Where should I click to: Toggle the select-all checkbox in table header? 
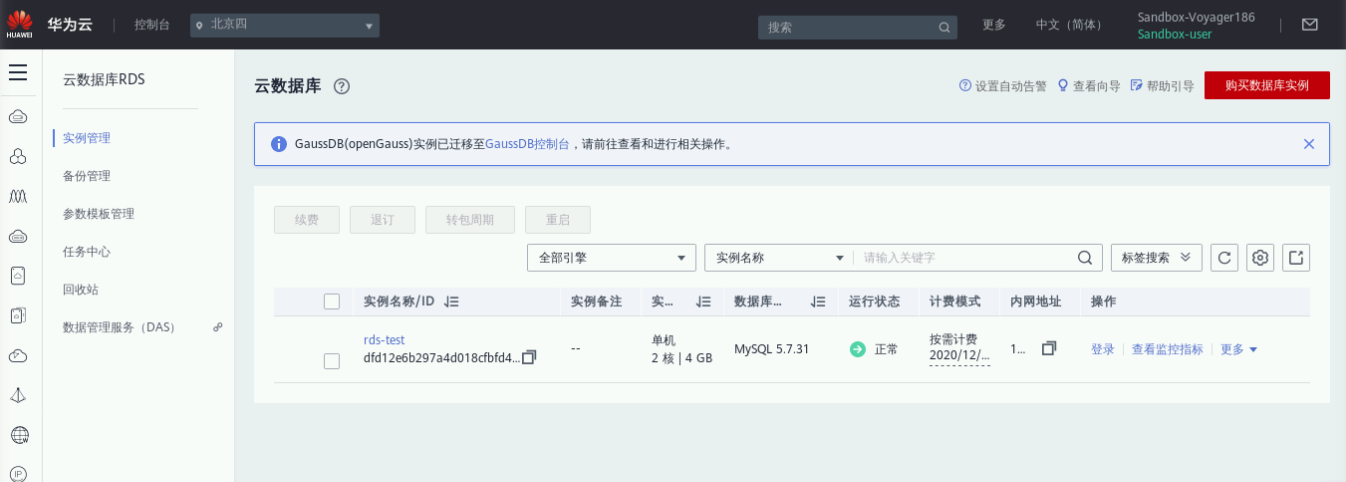332,301
